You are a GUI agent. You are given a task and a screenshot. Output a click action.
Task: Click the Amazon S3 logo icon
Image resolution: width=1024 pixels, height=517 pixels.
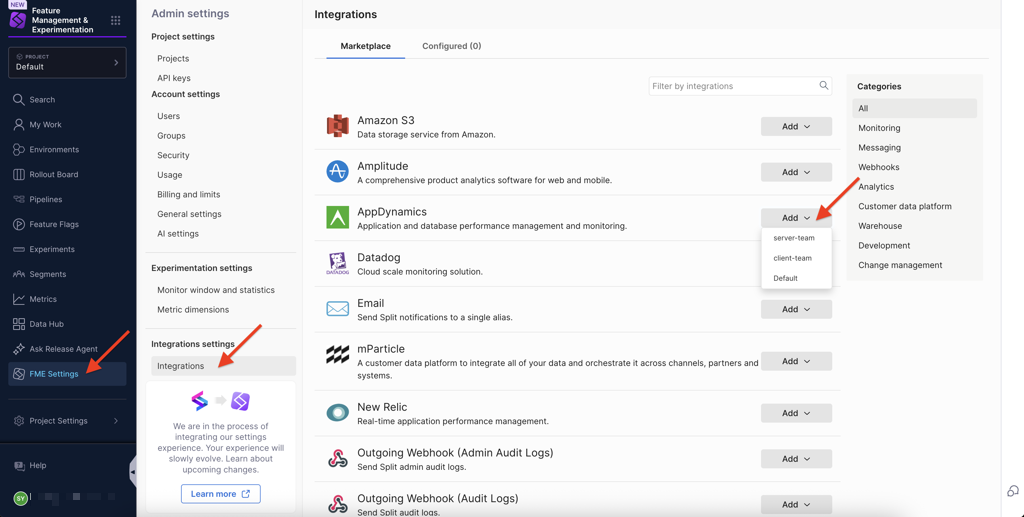(338, 126)
